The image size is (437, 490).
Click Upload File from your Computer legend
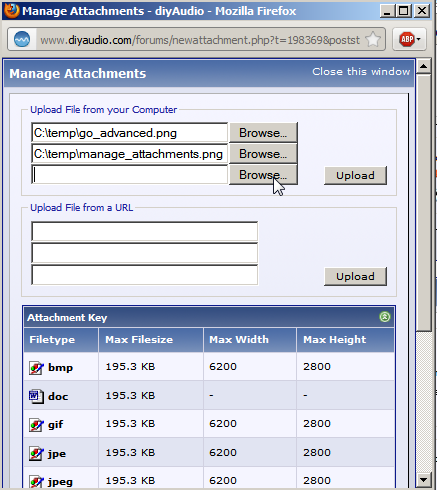coord(103,109)
